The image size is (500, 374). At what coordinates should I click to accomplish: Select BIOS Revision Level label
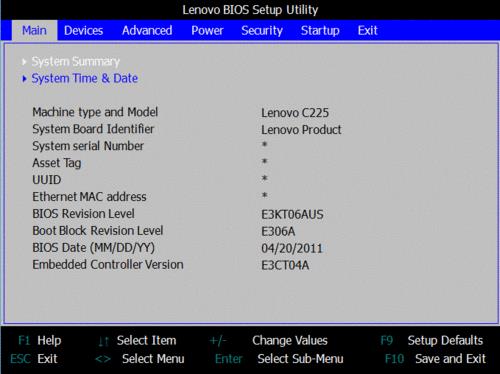click(x=83, y=214)
